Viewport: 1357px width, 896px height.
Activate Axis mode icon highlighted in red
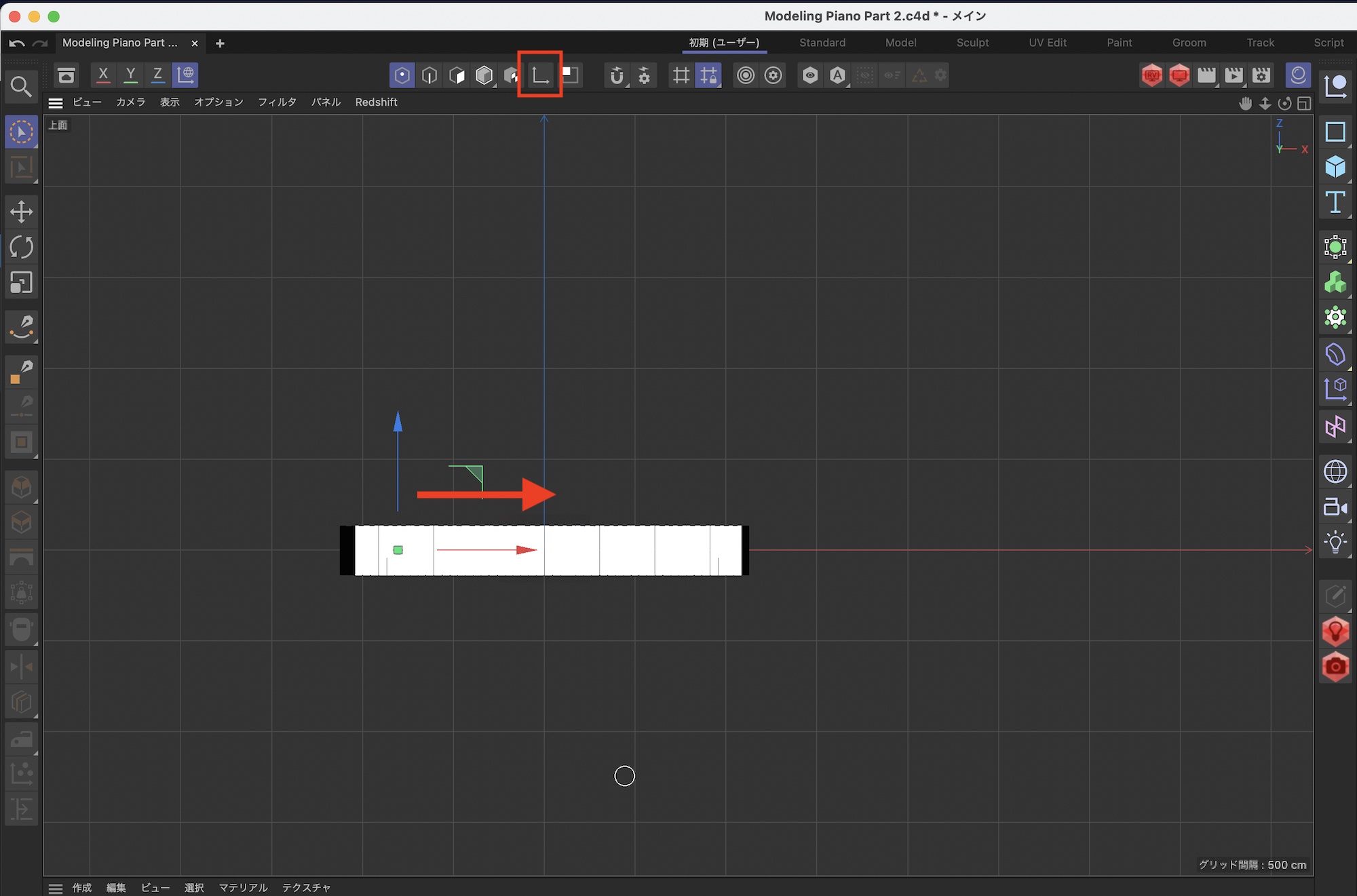coord(540,75)
